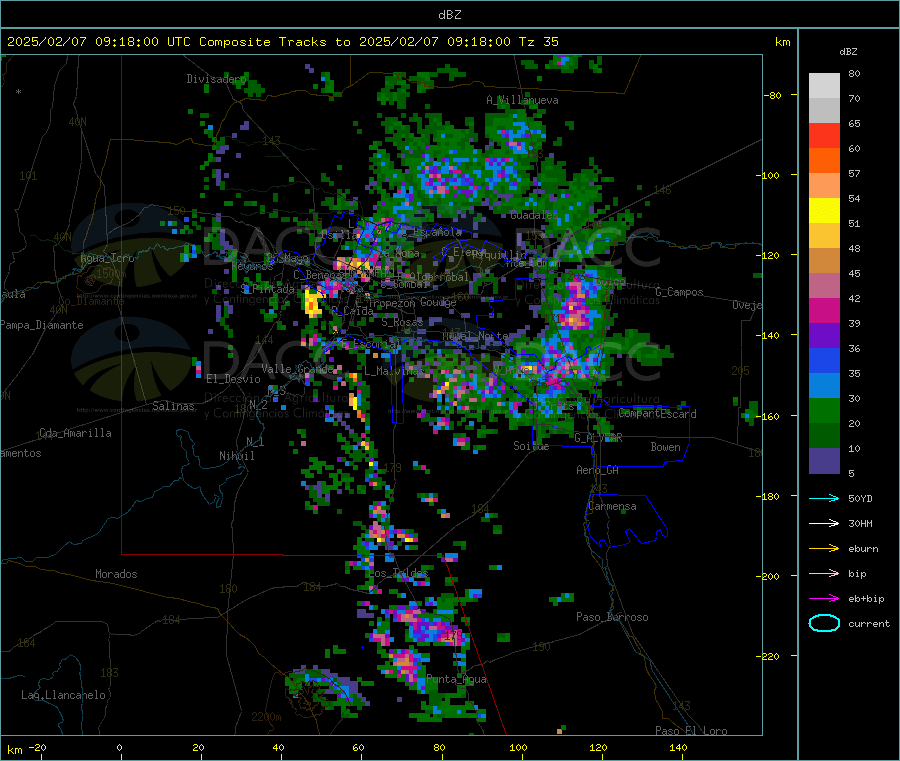Screen dimensions: 900x761
Task: Click the magenta eb+bip arrow legend icon
Action: click(824, 599)
